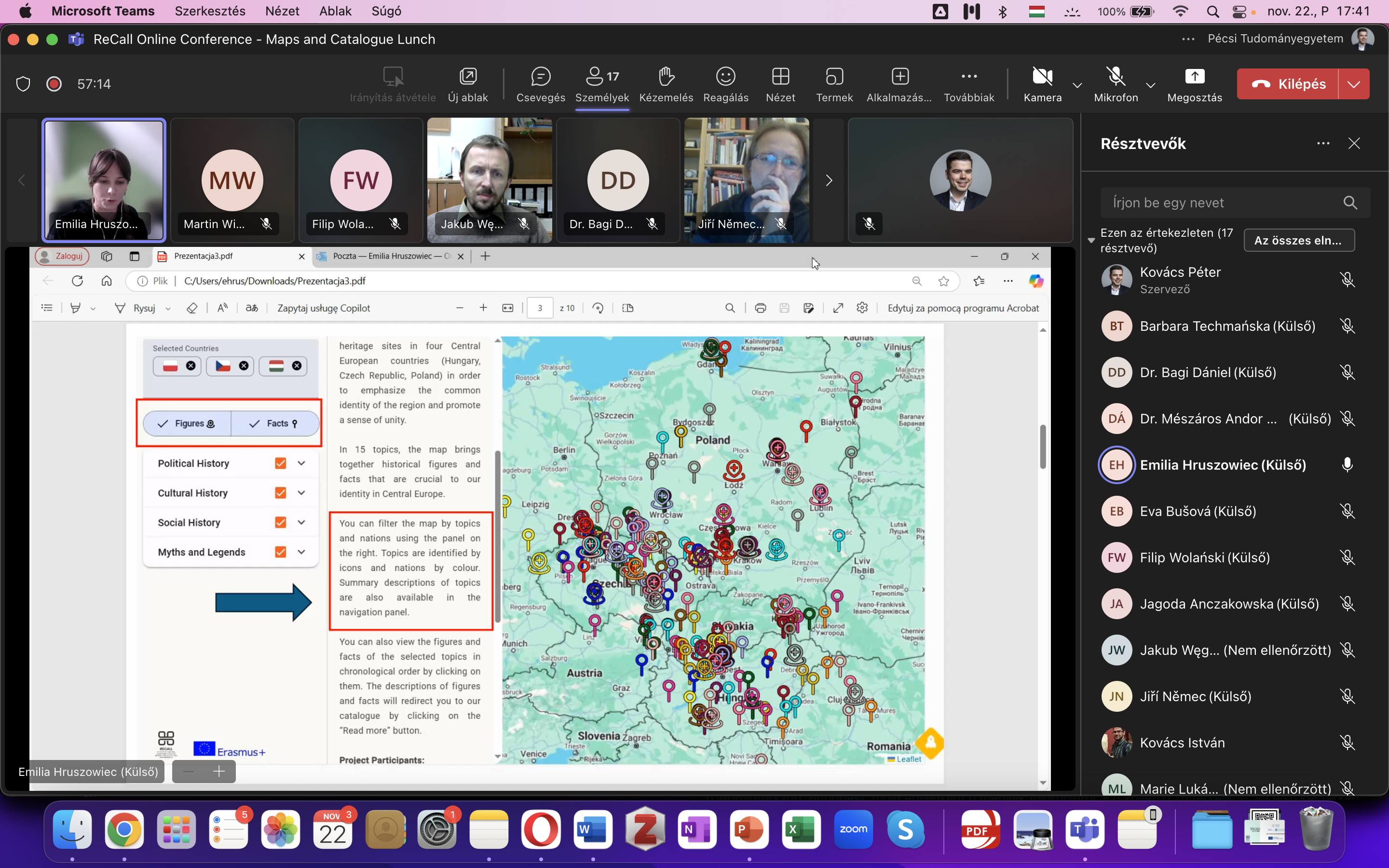Open the Apple menu
This screenshot has width=1389, height=868.
pos(25,11)
